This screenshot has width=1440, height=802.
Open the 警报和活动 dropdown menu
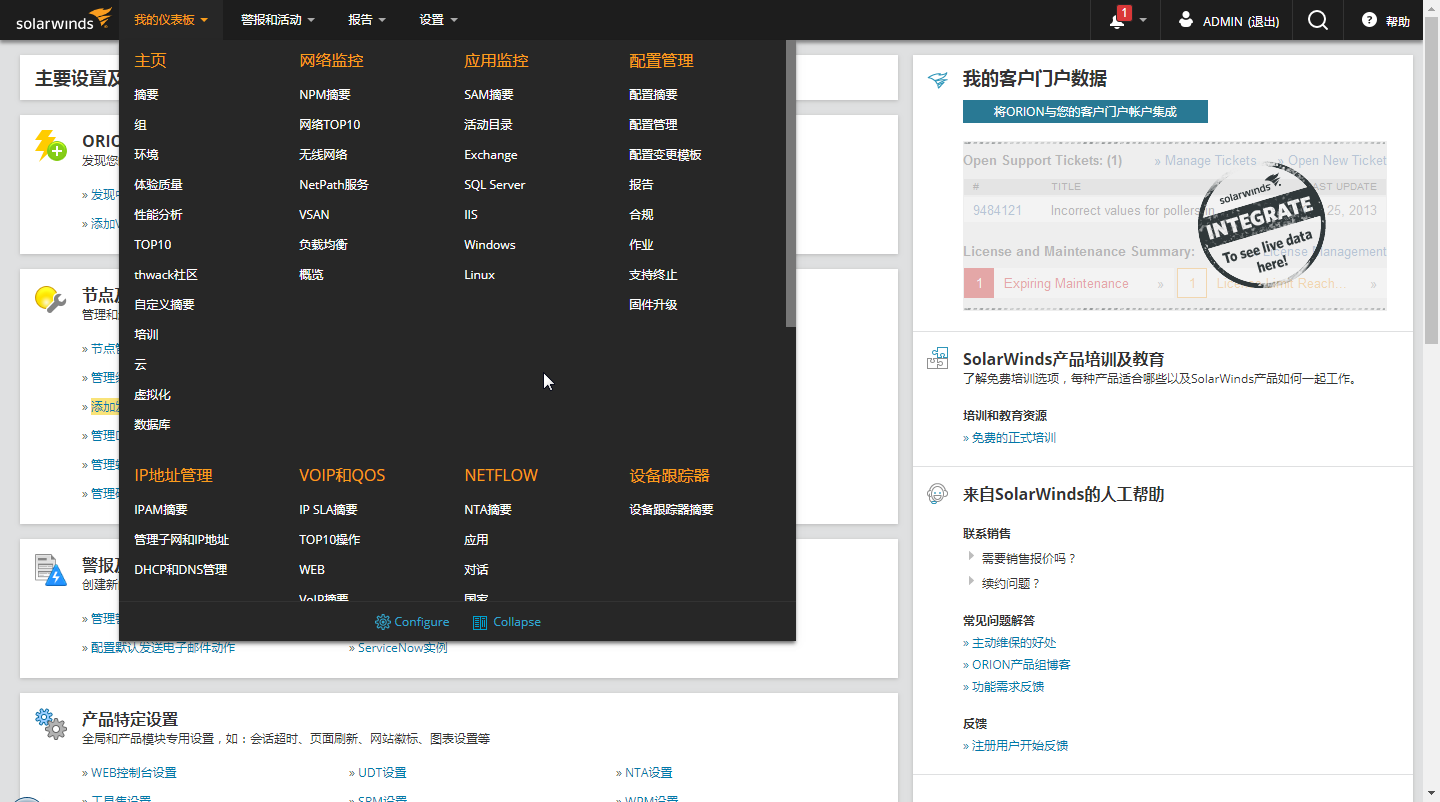[278, 20]
